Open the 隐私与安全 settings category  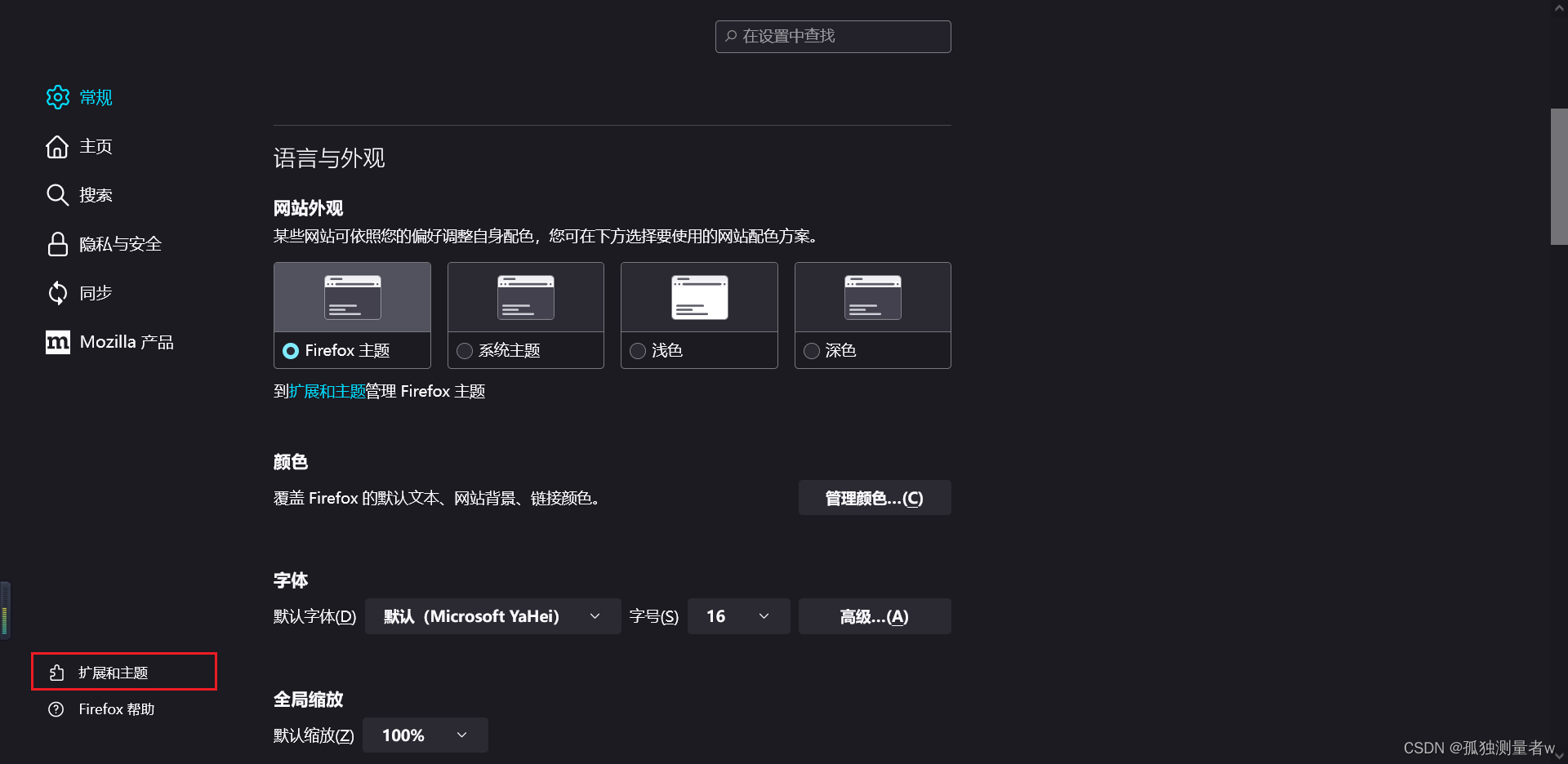coord(120,244)
